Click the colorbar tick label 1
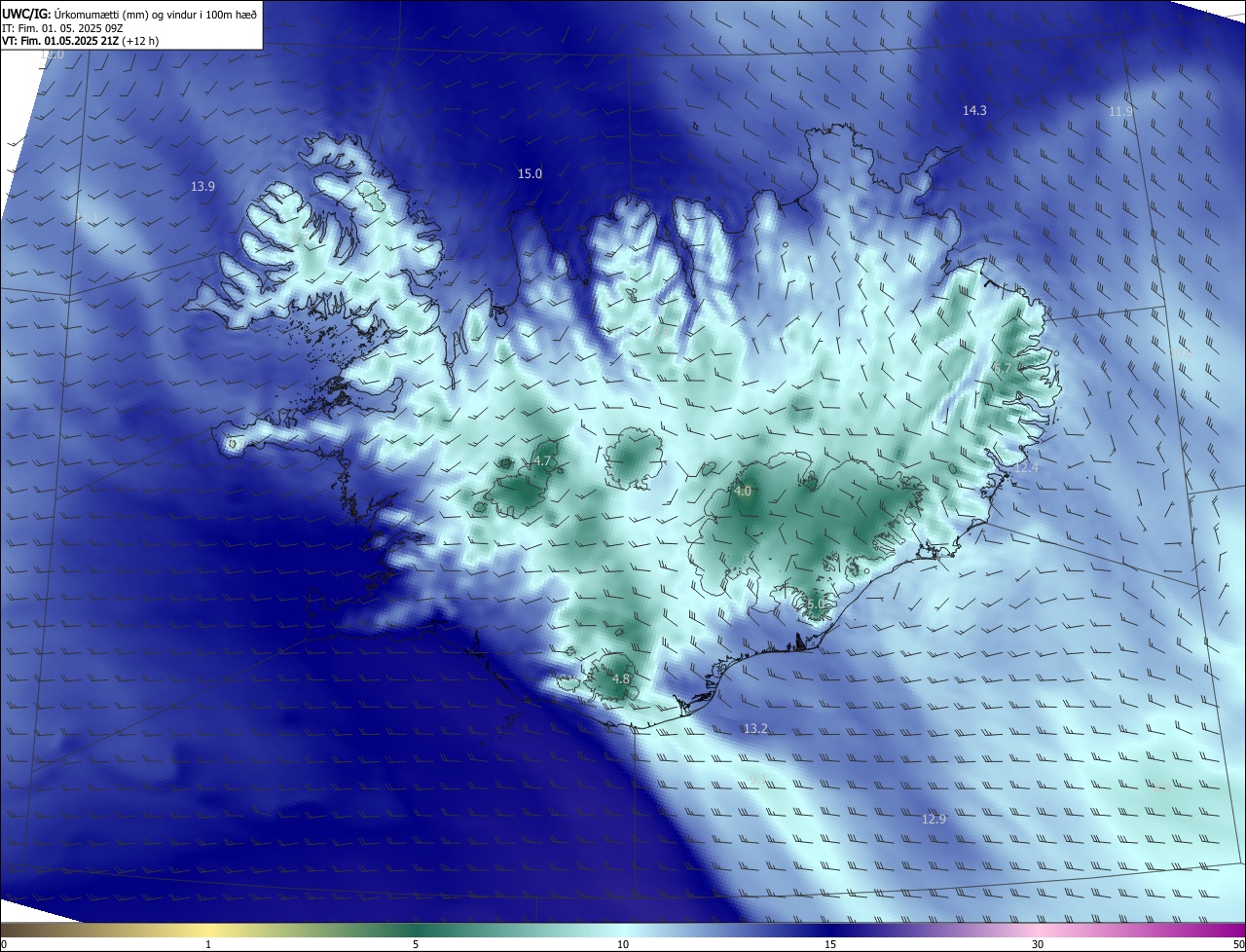 click(208, 944)
